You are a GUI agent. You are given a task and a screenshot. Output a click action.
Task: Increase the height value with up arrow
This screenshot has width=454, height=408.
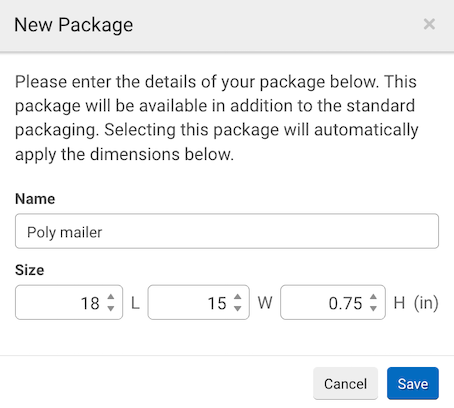pyautogui.click(x=373, y=297)
